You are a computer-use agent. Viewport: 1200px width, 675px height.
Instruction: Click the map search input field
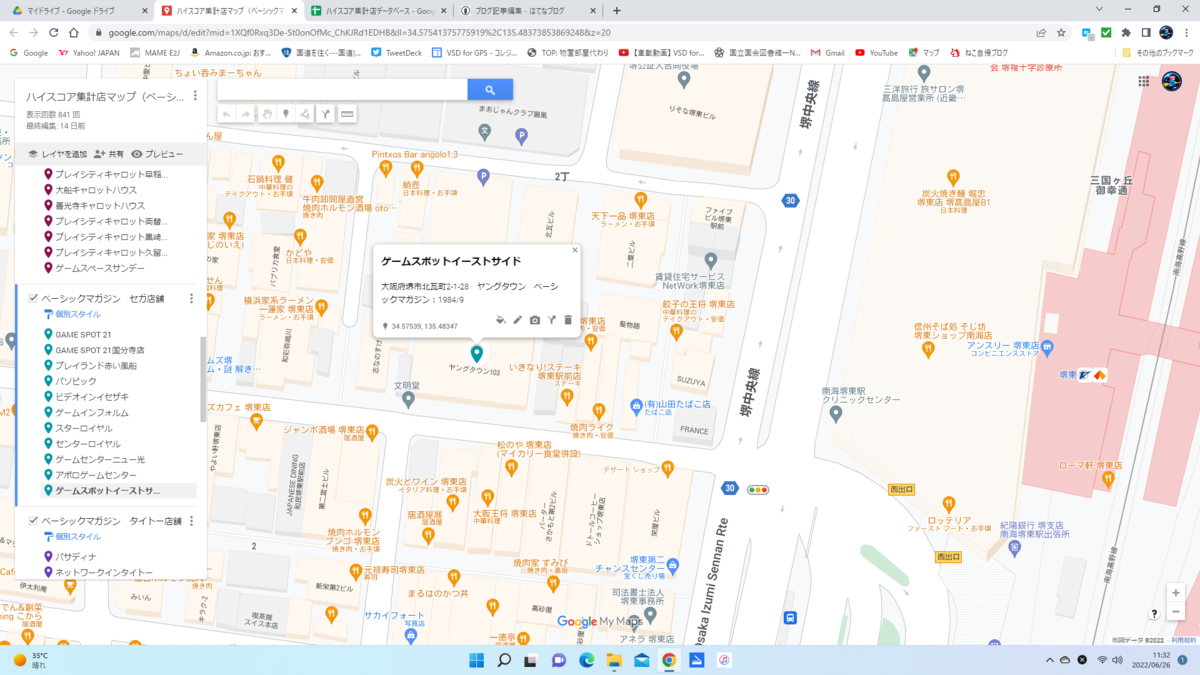point(342,89)
